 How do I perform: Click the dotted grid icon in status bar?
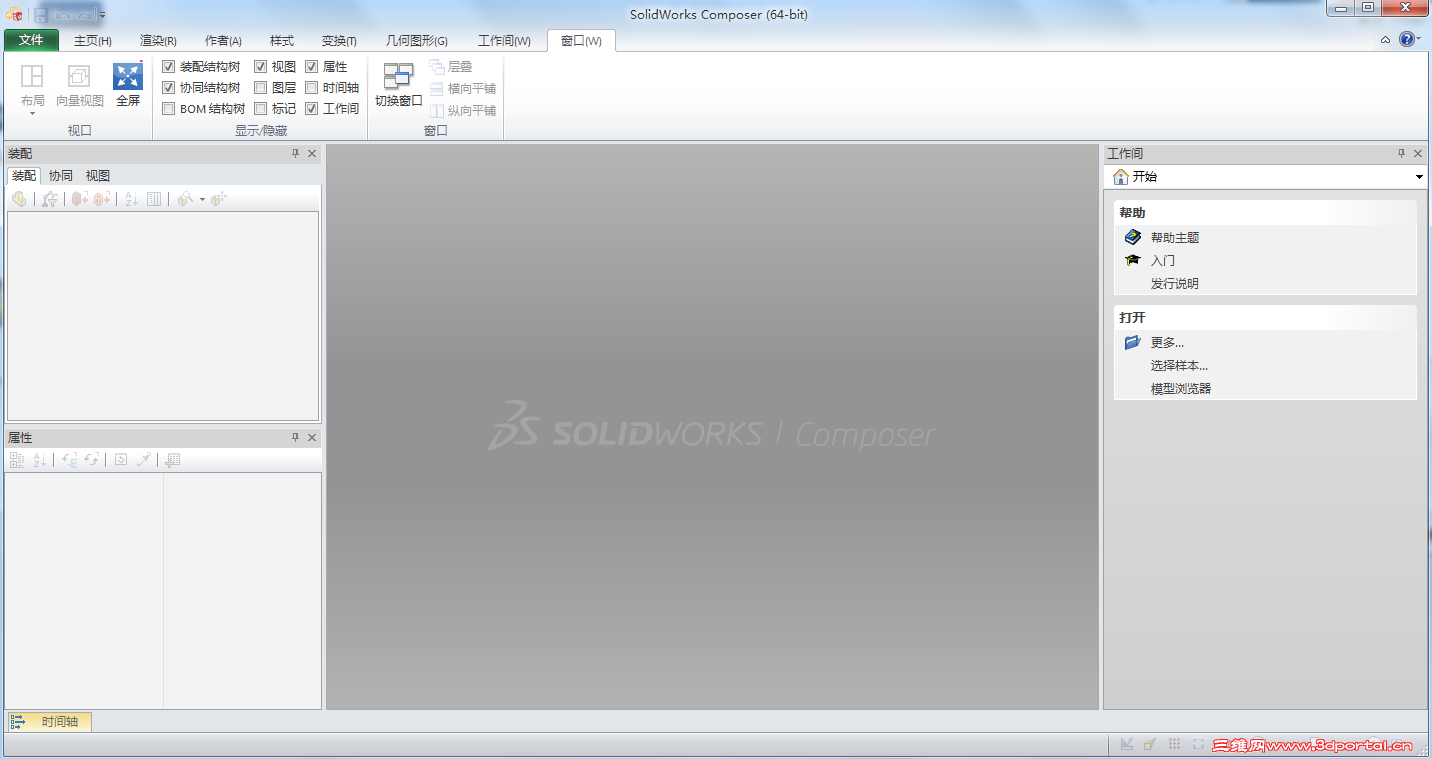click(x=1174, y=744)
